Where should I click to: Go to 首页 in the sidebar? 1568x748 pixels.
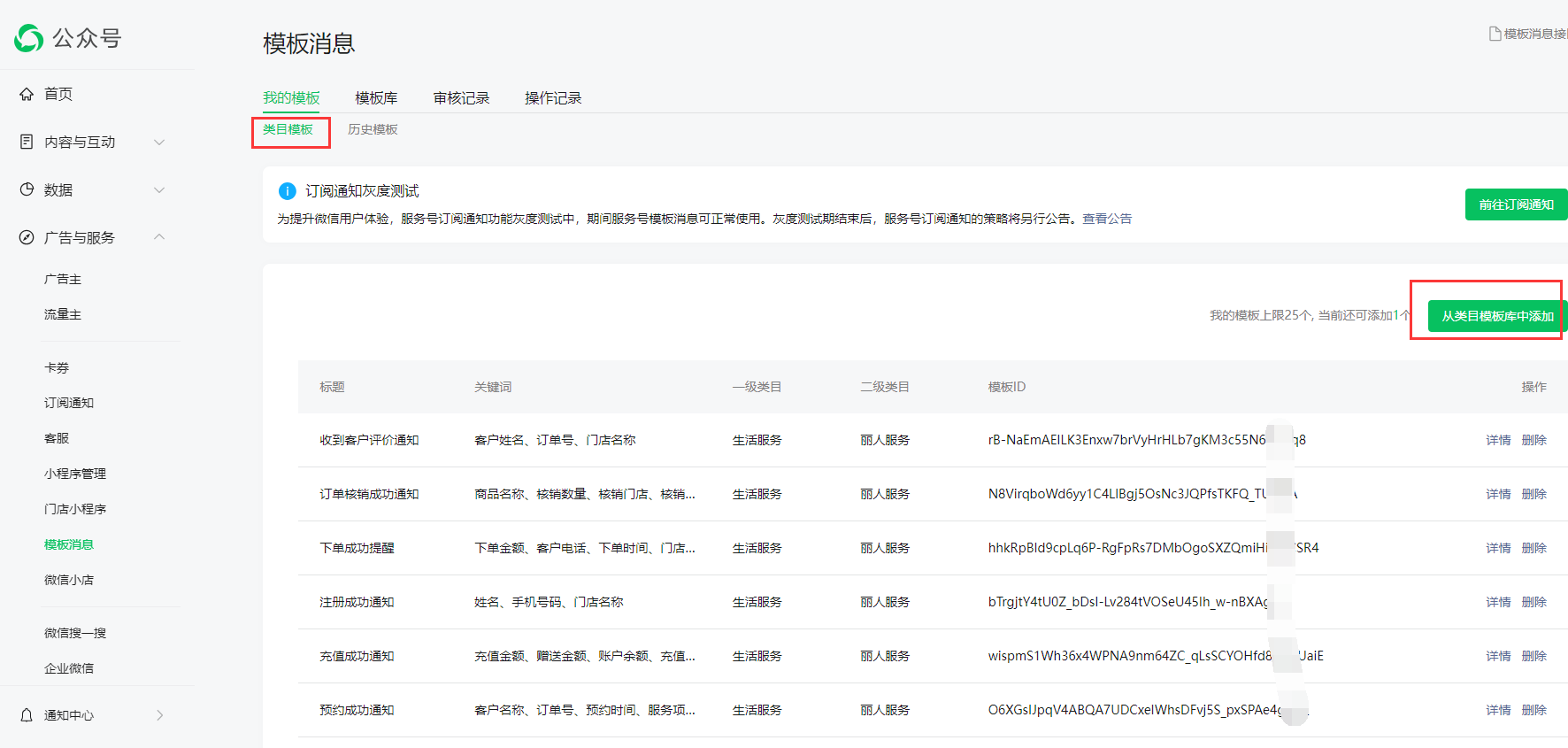coord(58,94)
